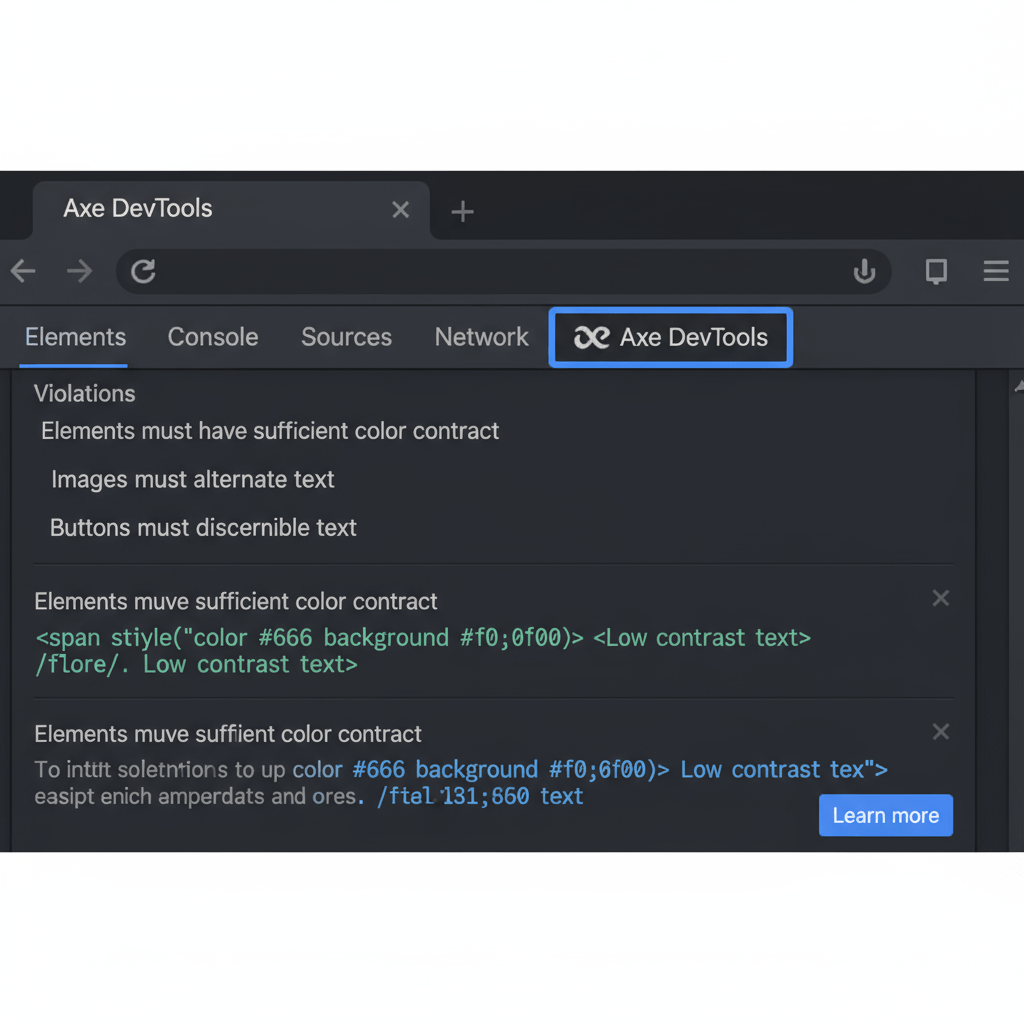Open the Network panel
This screenshot has width=1024, height=1024.
point(481,337)
